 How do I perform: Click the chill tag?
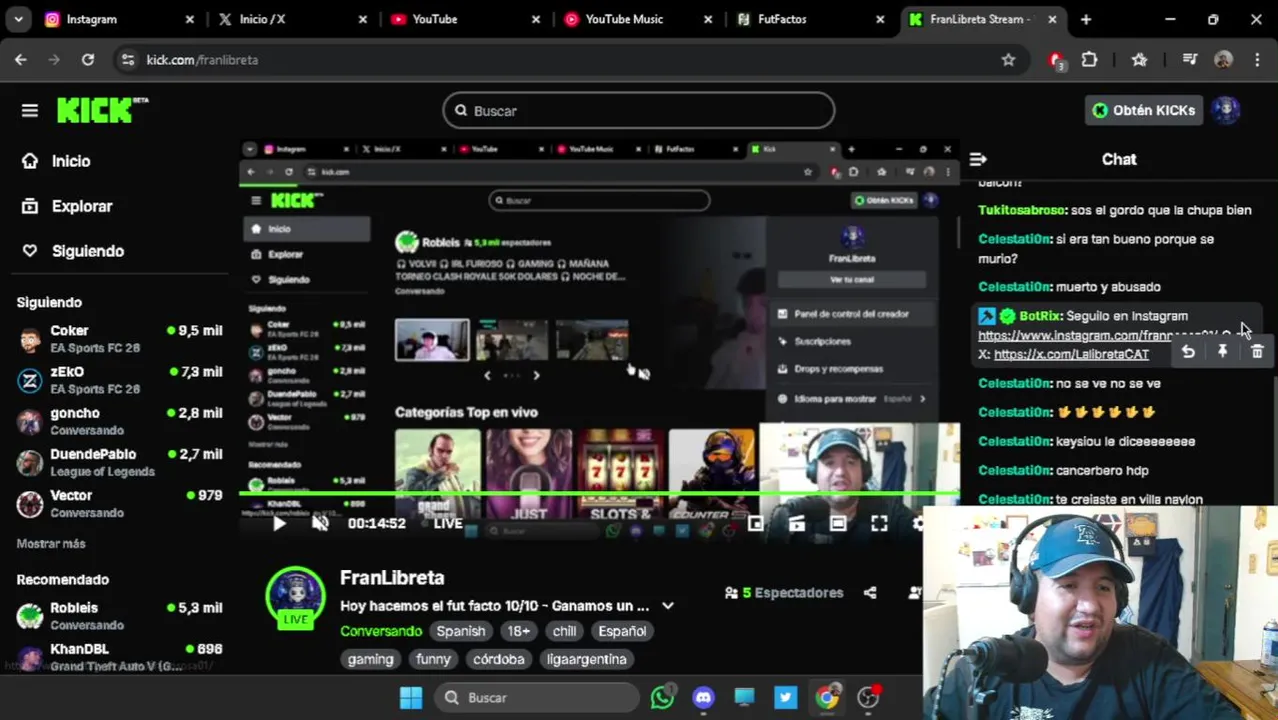[565, 631]
